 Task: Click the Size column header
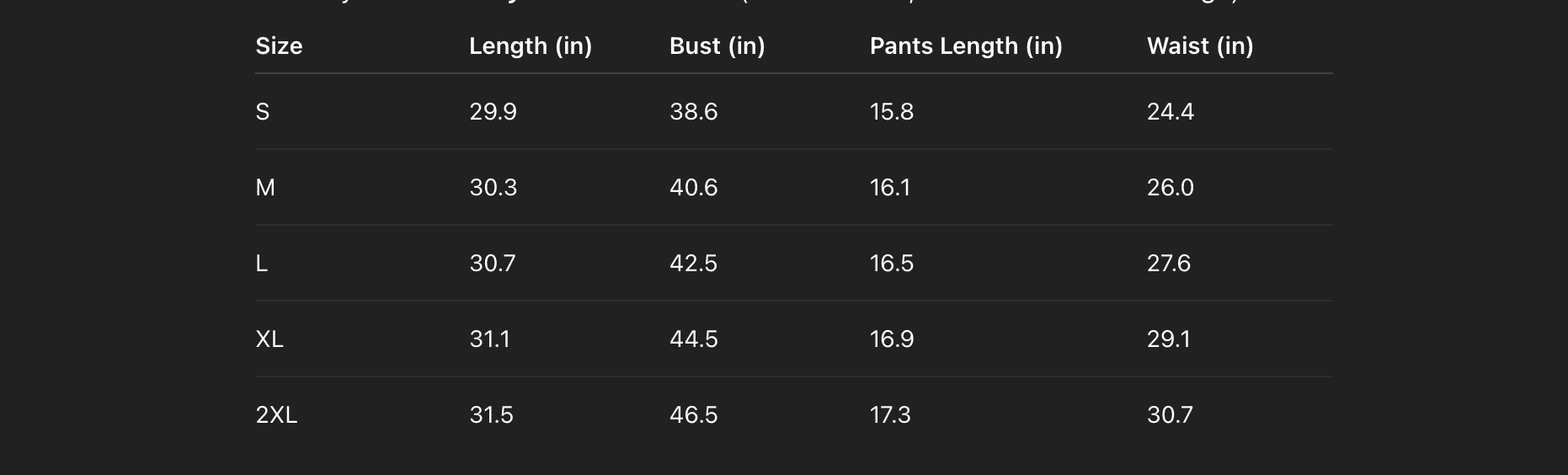[279, 45]
